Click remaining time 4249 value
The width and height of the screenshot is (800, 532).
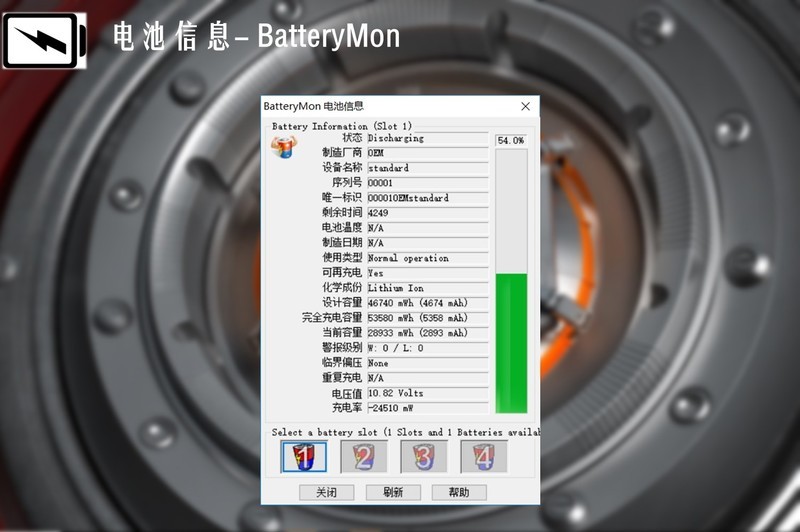point(428,213)
